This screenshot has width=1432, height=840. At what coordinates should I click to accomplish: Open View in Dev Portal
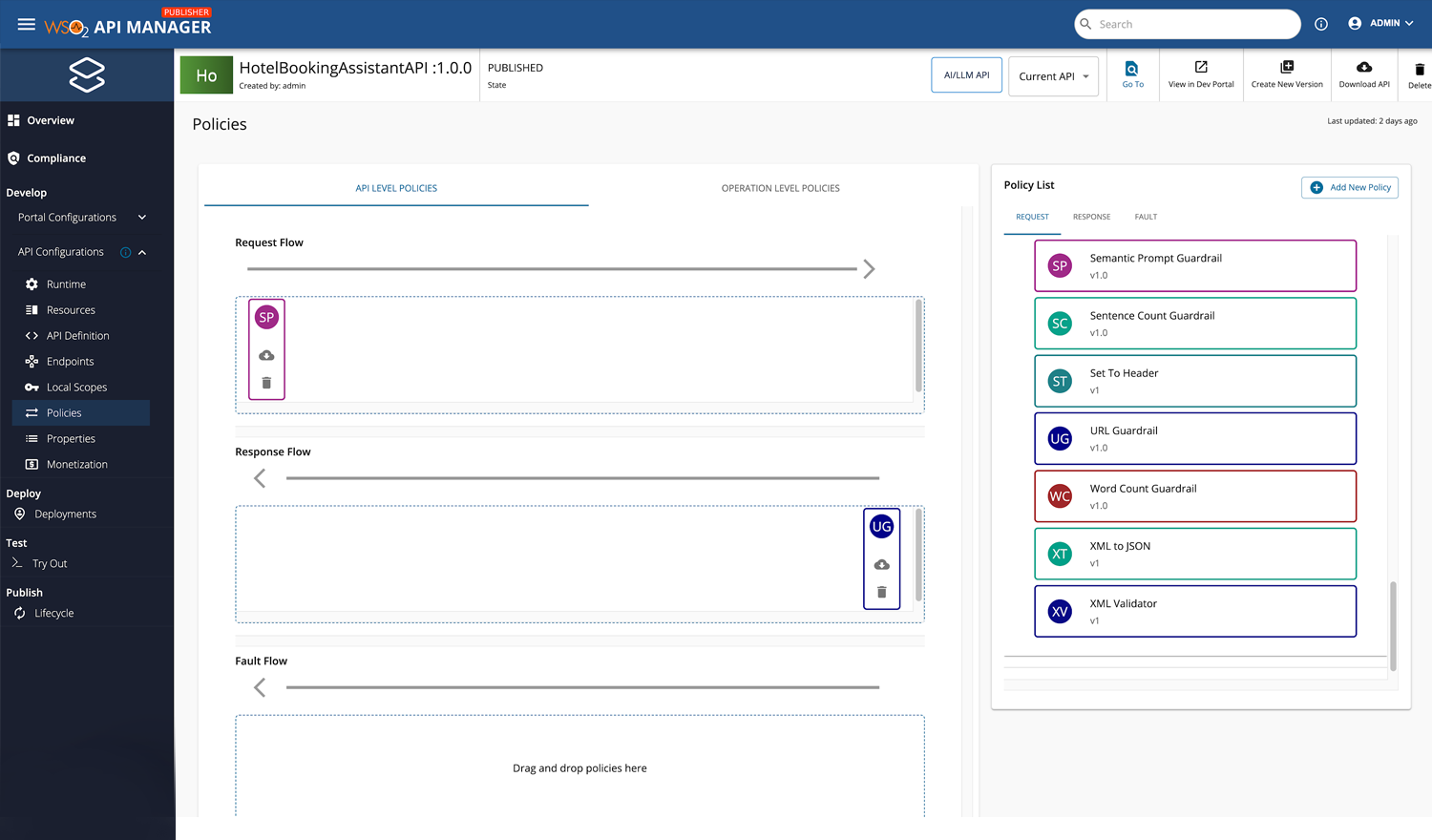(x=1201, y=67)
